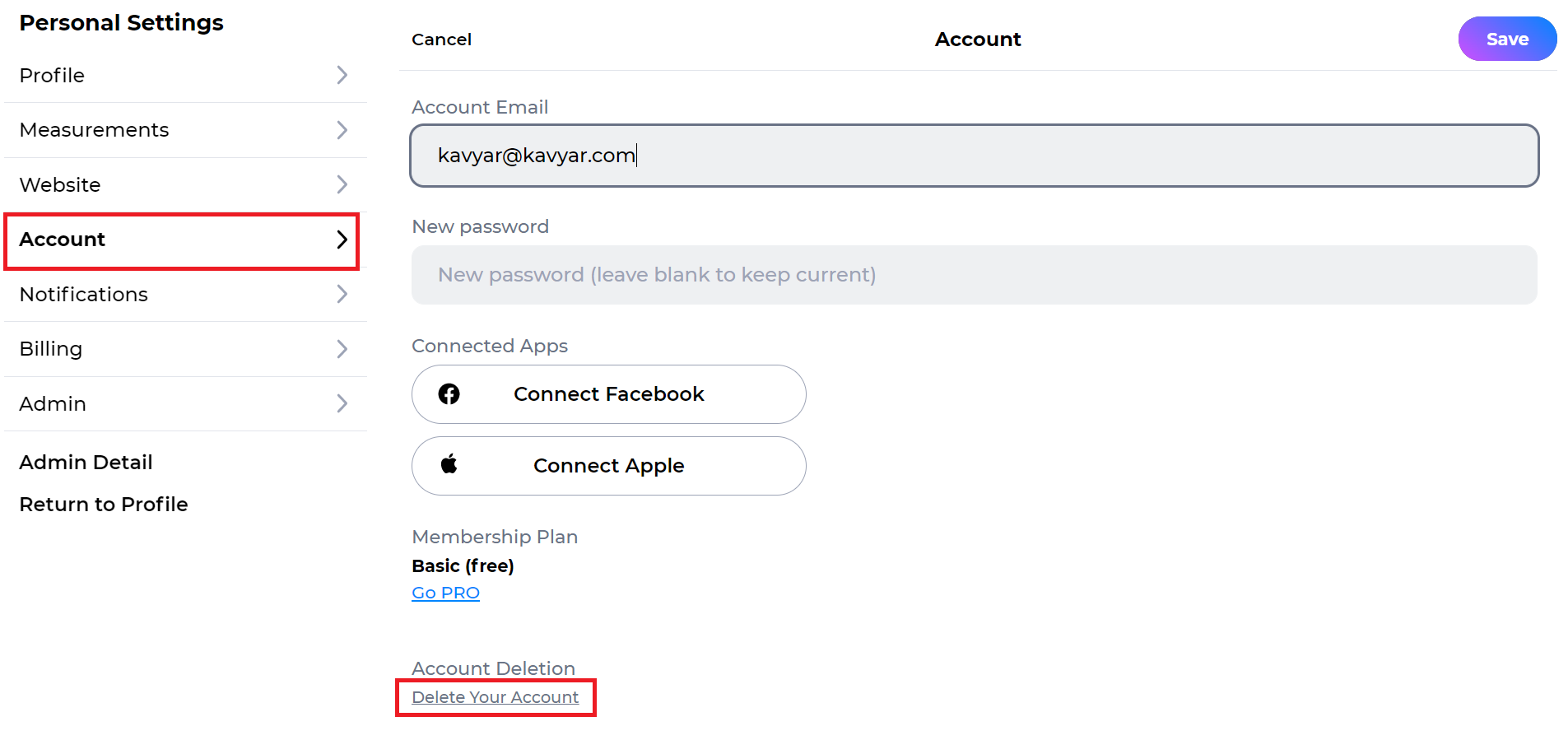Viewport: 1568px width, 740px height.
Task: Expand the Measurements chevron arrow
Action: tap(342, 130)
